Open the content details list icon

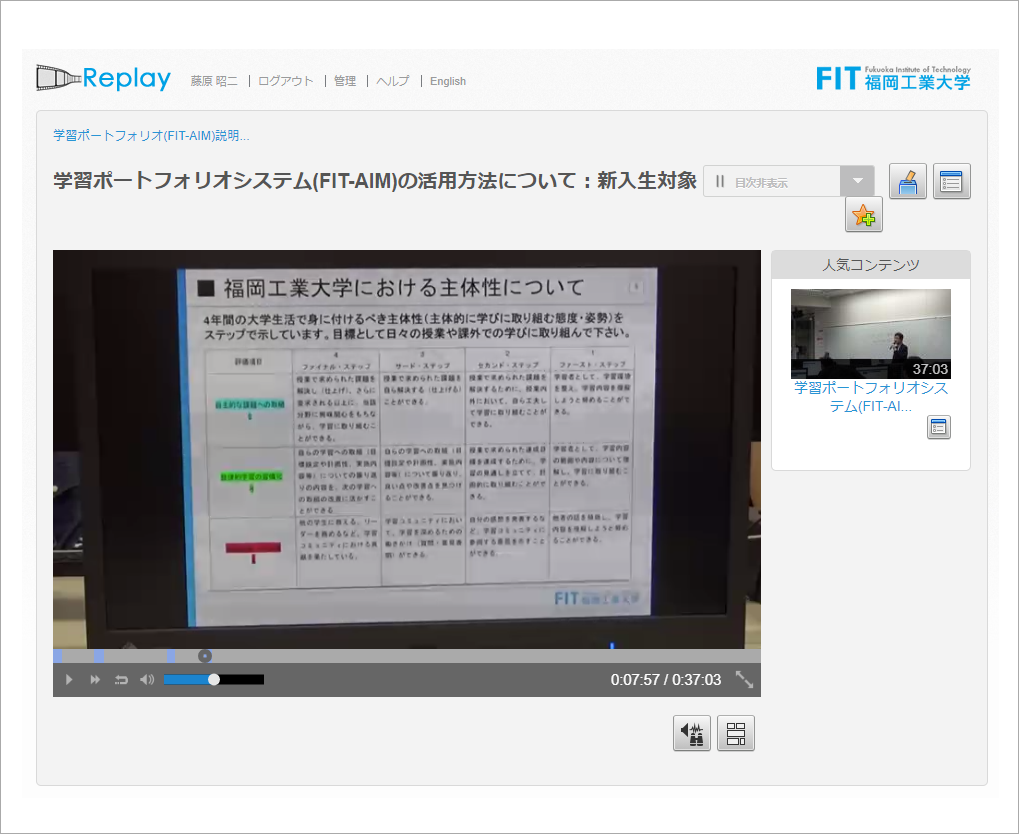[x=951, y=182]
